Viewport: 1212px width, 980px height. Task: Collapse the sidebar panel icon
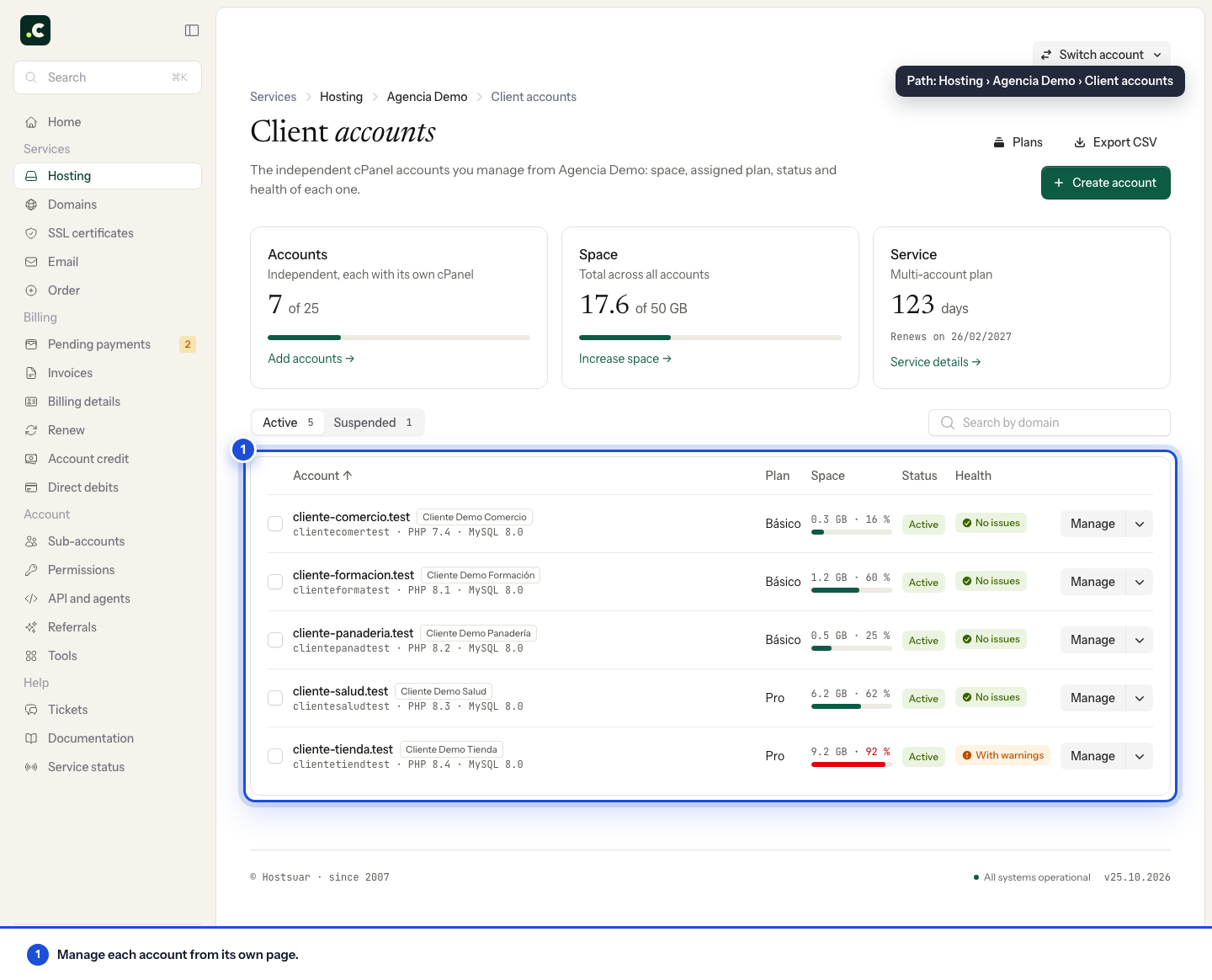(x=192, y=30)
